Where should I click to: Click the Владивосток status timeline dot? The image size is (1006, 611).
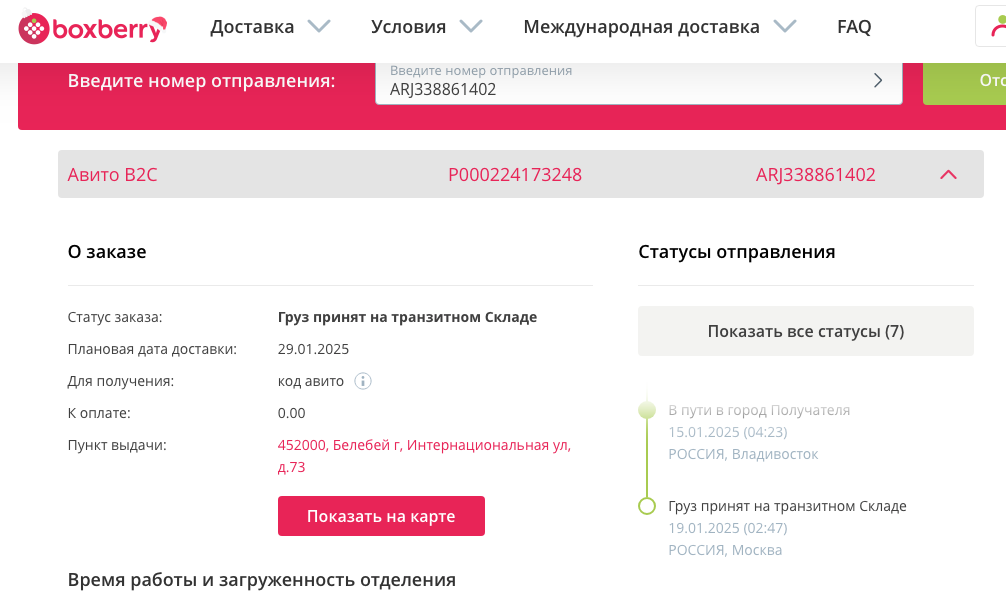pyautogui.click(x=647, y=410)
